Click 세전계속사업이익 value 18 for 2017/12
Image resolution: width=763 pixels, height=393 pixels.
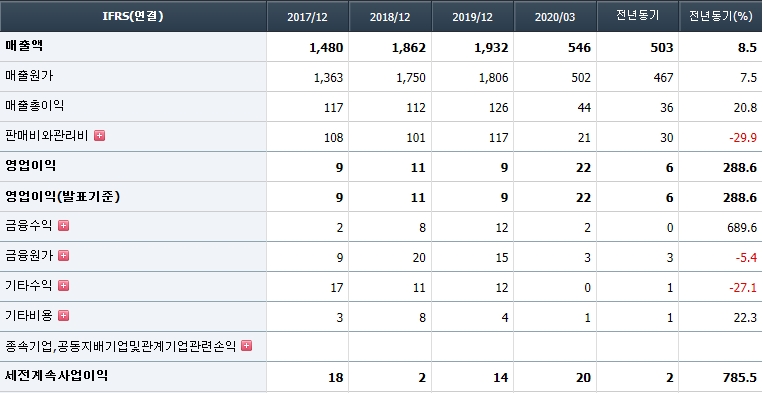[x=336, y=378]
